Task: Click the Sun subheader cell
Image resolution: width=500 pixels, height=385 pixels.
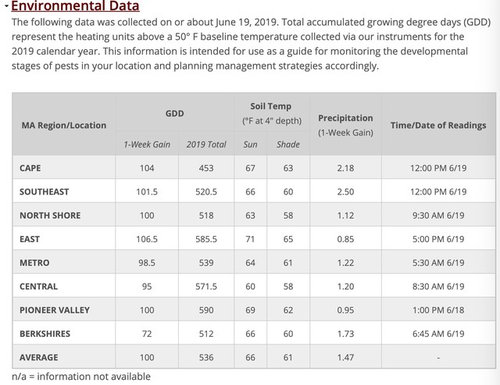Action: pos(250,144)
